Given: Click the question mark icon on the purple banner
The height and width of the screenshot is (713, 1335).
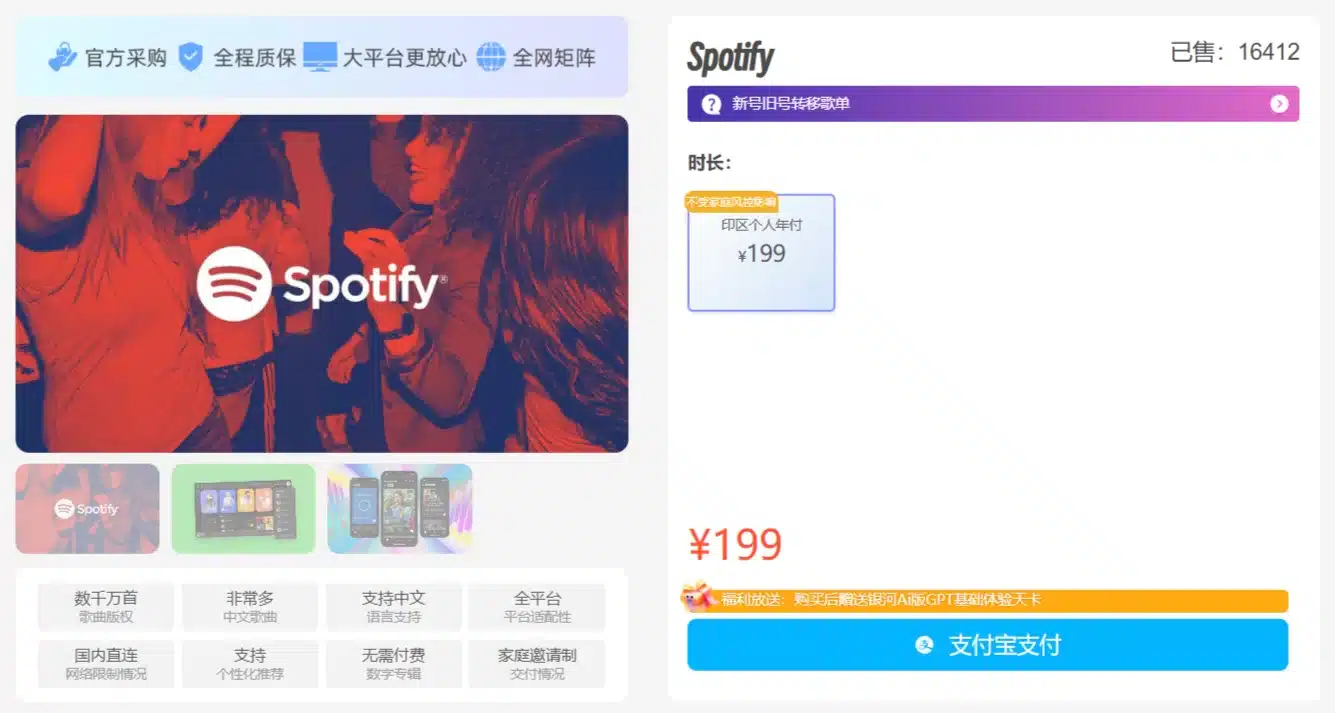Looking at the screenshot, I should point(711,103).
